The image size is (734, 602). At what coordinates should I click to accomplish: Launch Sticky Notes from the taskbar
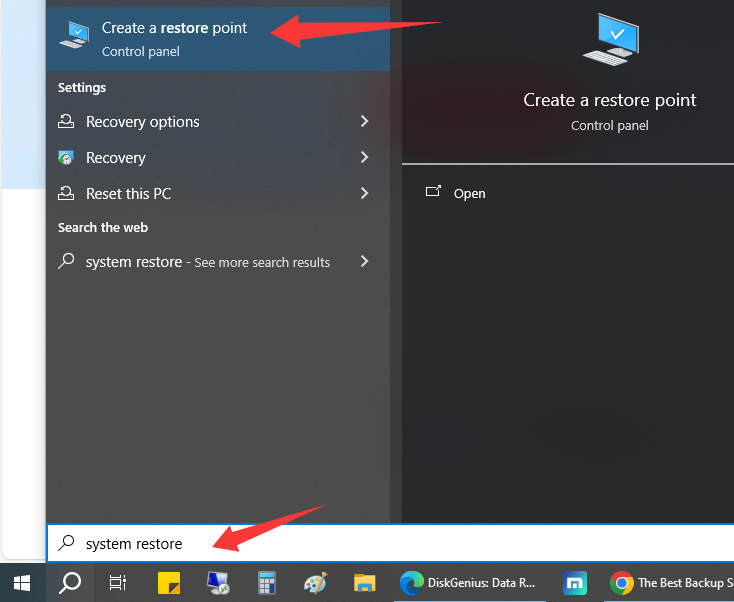tap(168, 582)
